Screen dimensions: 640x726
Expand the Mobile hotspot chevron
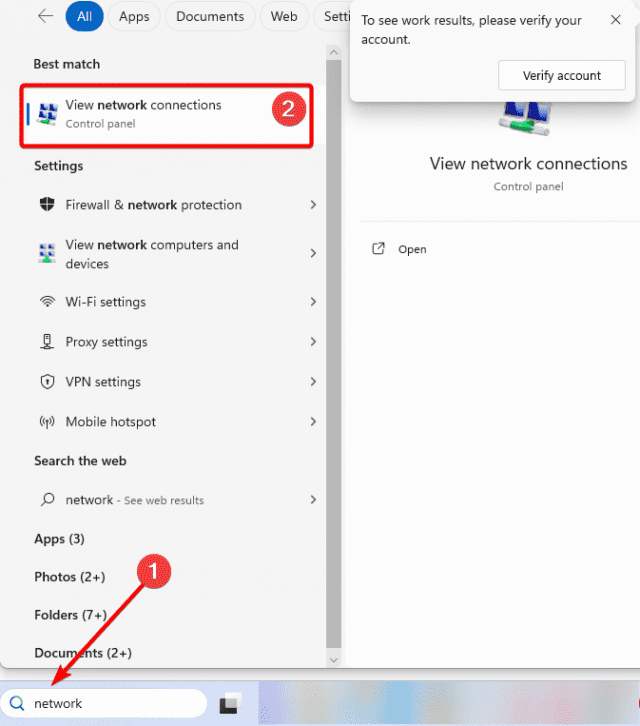click(x=313, y=422)
